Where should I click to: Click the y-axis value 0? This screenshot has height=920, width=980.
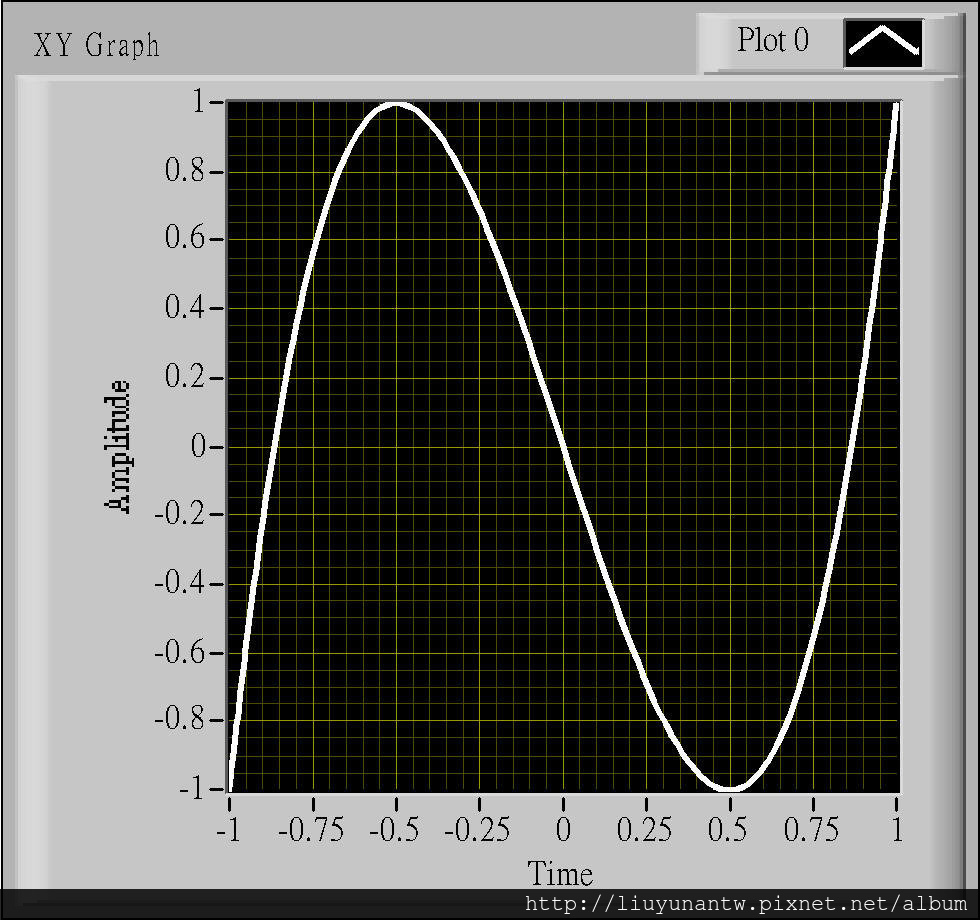coord(198,446)
